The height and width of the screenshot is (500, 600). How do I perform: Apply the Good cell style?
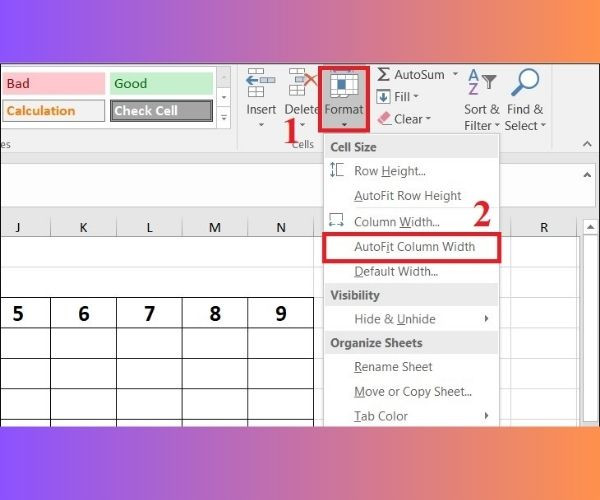pyautogui.click(x=161, y=83)
